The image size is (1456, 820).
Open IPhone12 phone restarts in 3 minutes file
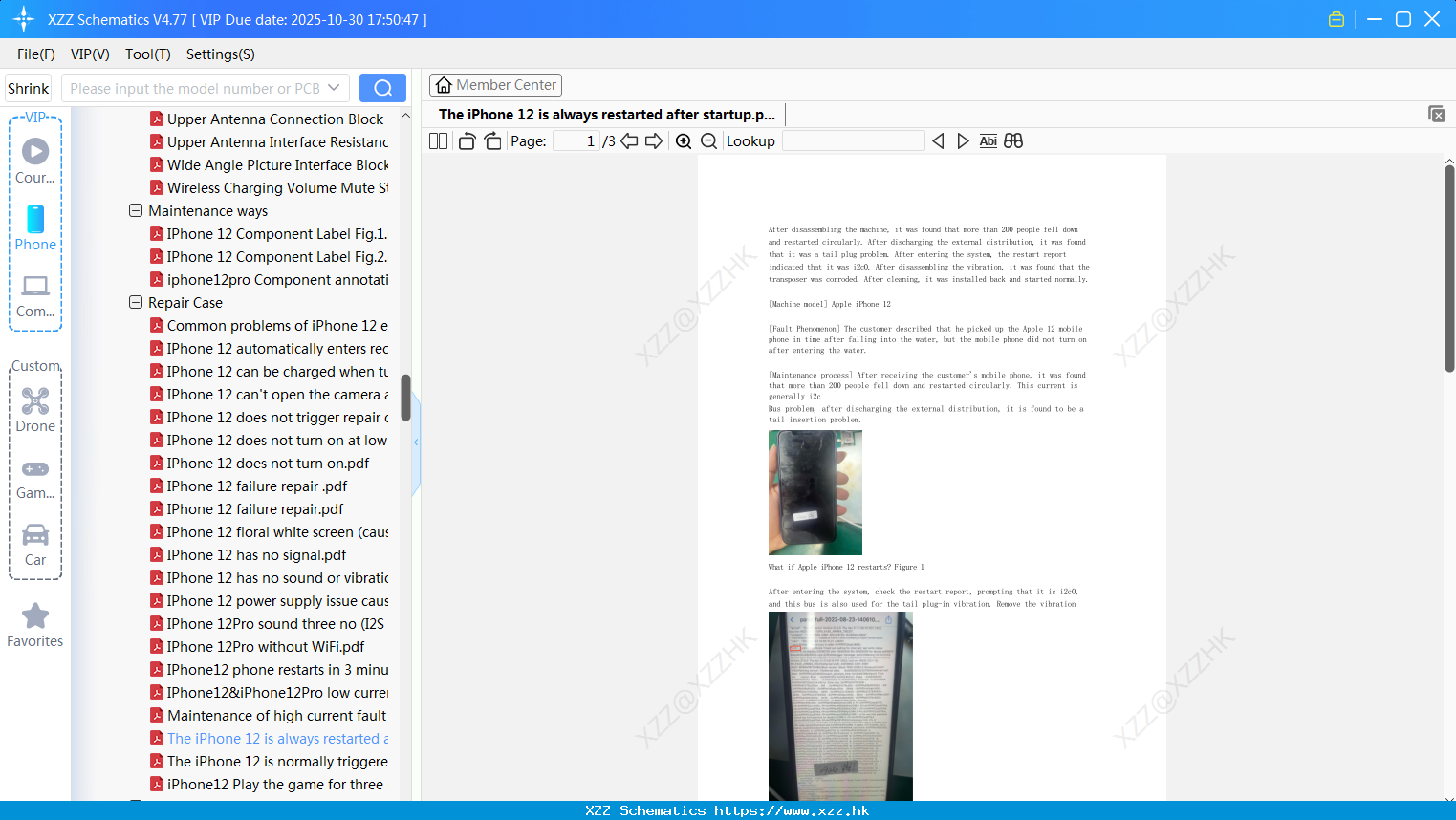point(270,669)
